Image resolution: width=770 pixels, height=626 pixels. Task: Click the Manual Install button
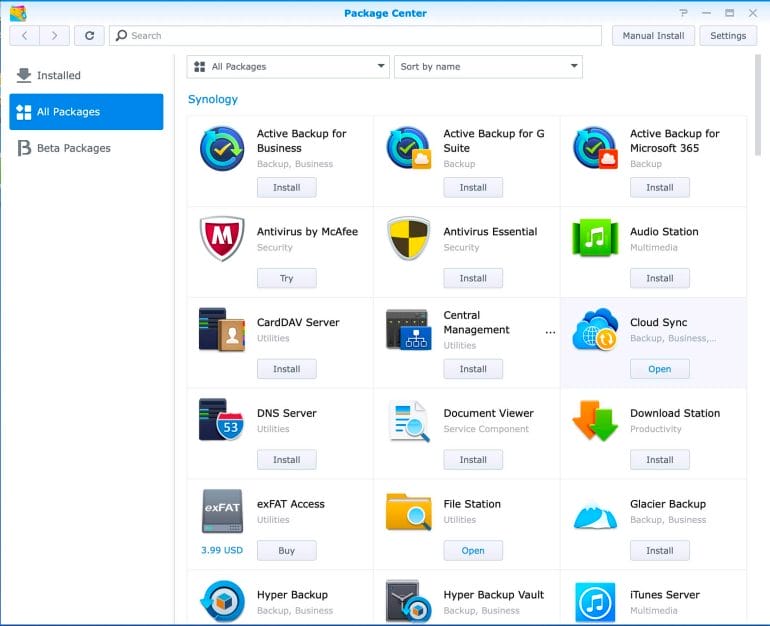(x=653, y=35)
